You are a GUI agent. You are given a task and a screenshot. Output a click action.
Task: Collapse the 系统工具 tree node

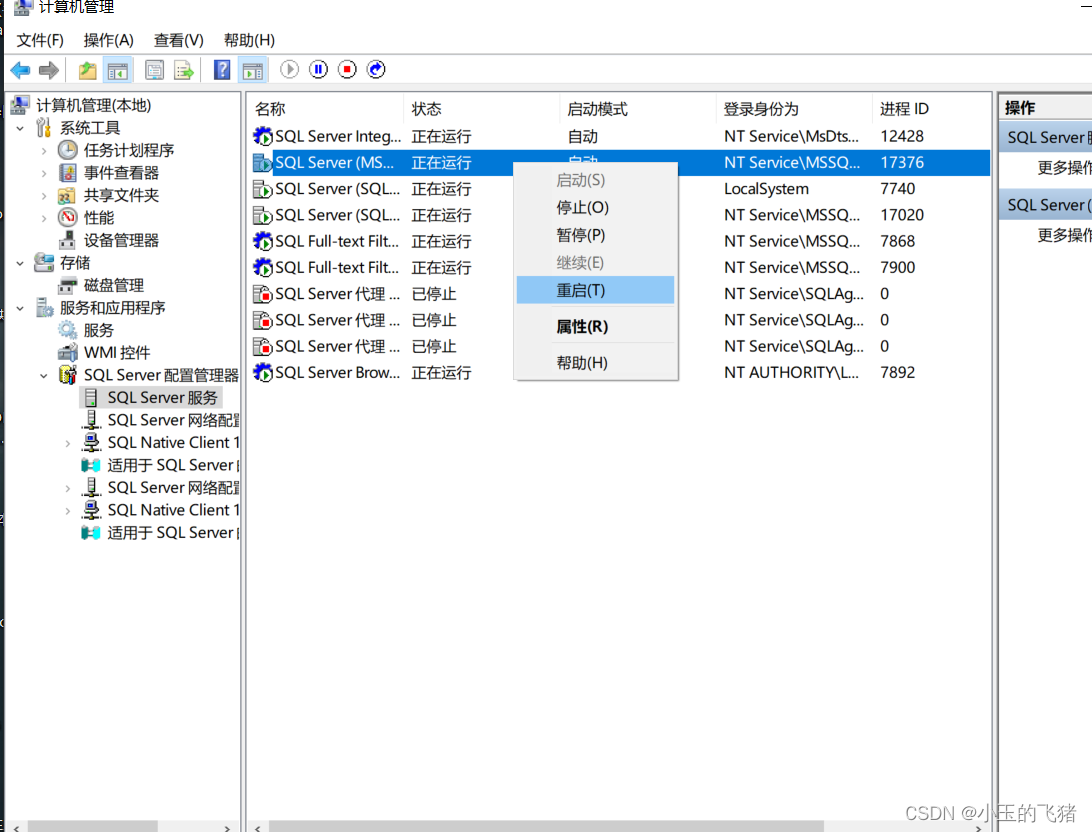click(x=20, y=127)
